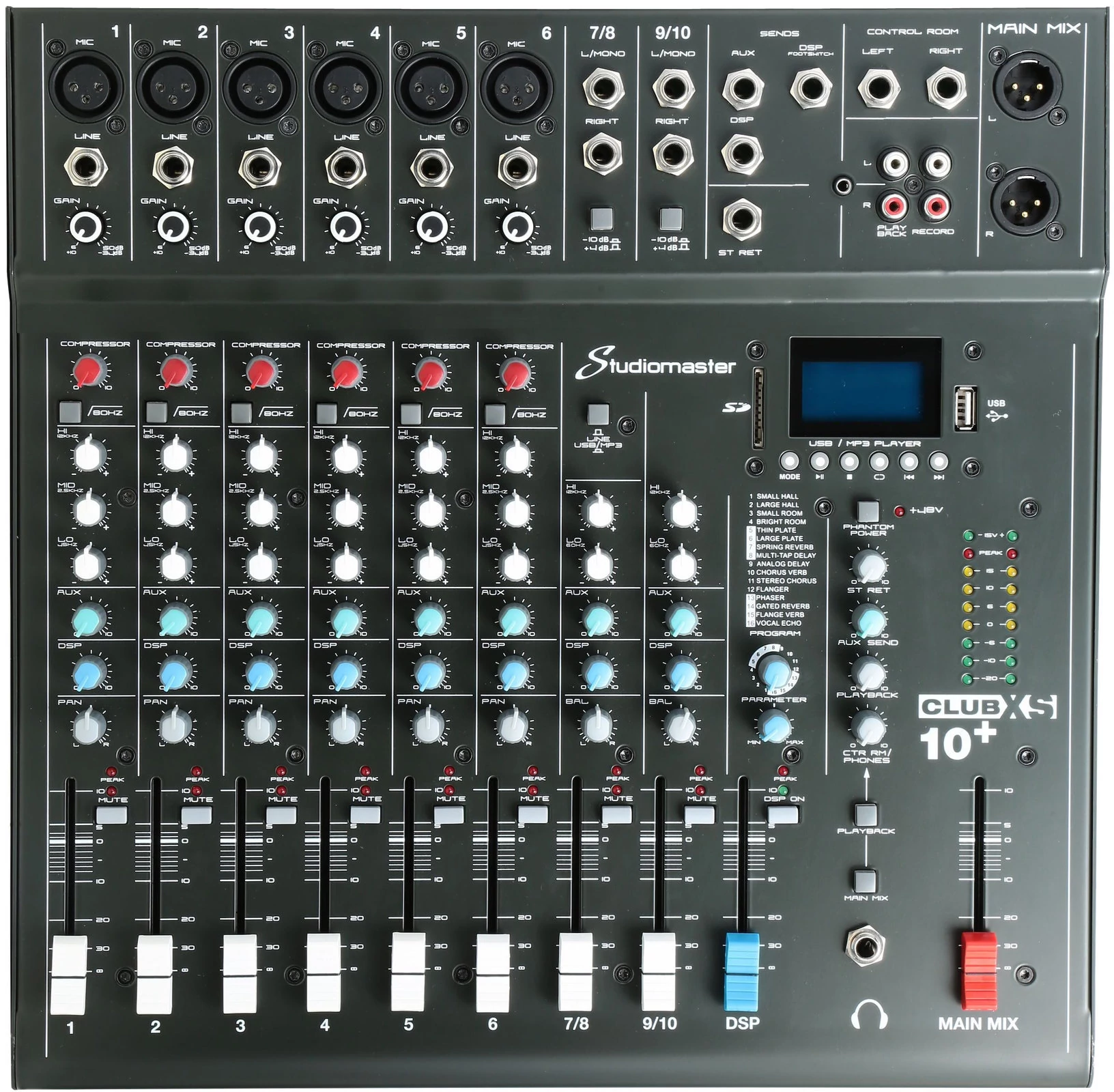Click the USB port beside the display
The width and height of the screenshot is (1114, 1092).
pyautogui.click(x=964, y=408)
